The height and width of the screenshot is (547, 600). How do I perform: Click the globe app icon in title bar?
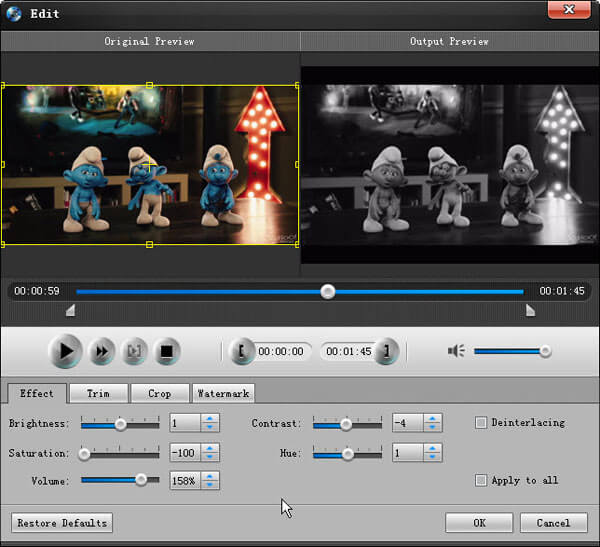coord(14,14)
